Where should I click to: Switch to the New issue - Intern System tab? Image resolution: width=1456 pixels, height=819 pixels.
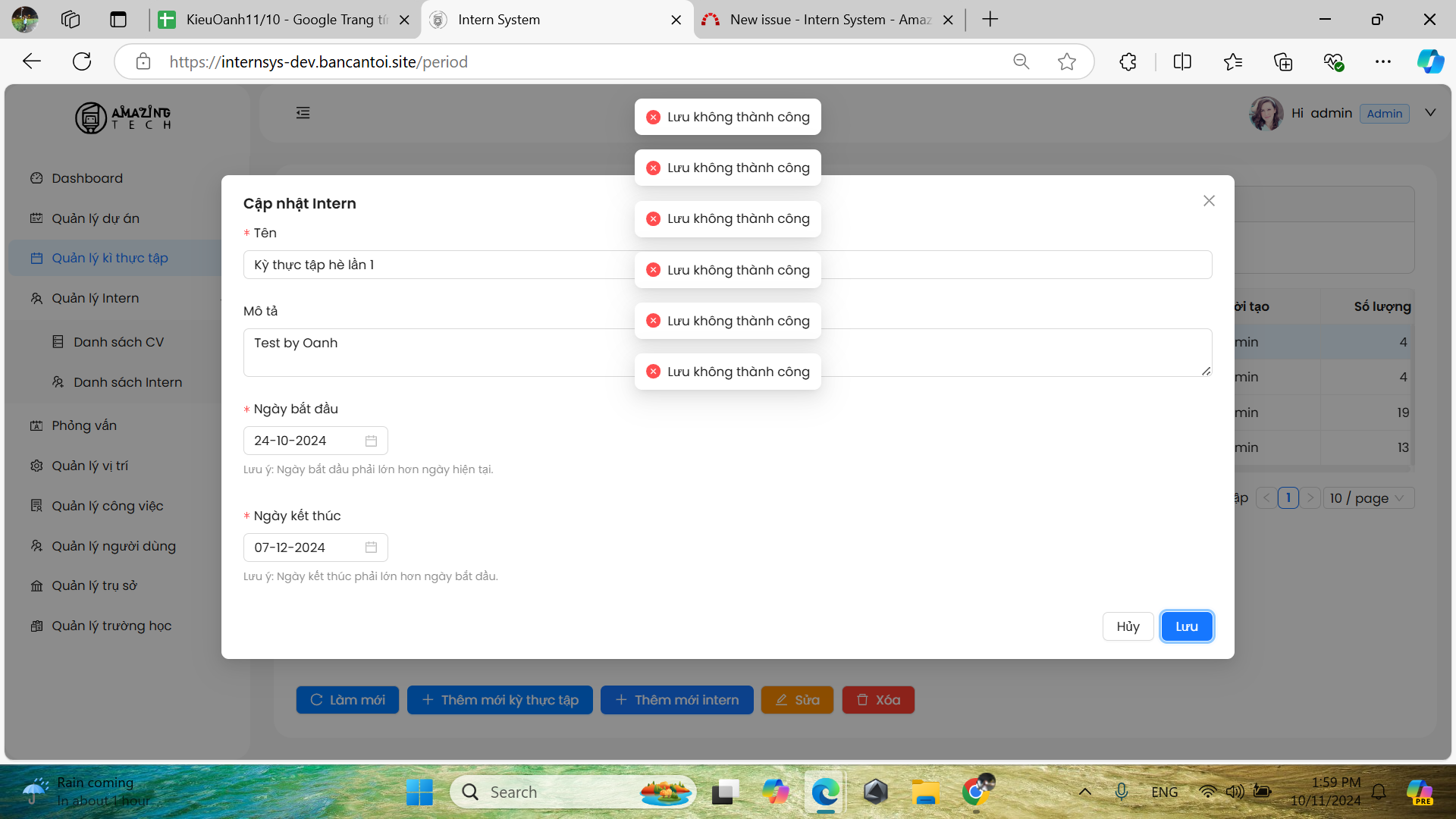[830, 20]
